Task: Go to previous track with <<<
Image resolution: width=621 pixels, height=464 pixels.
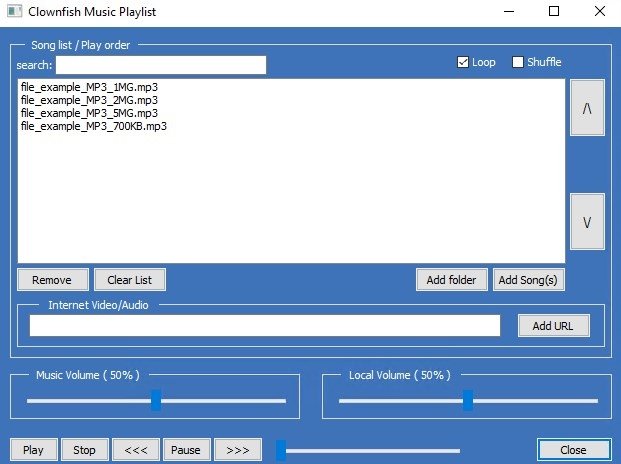Action: [136, 450]
